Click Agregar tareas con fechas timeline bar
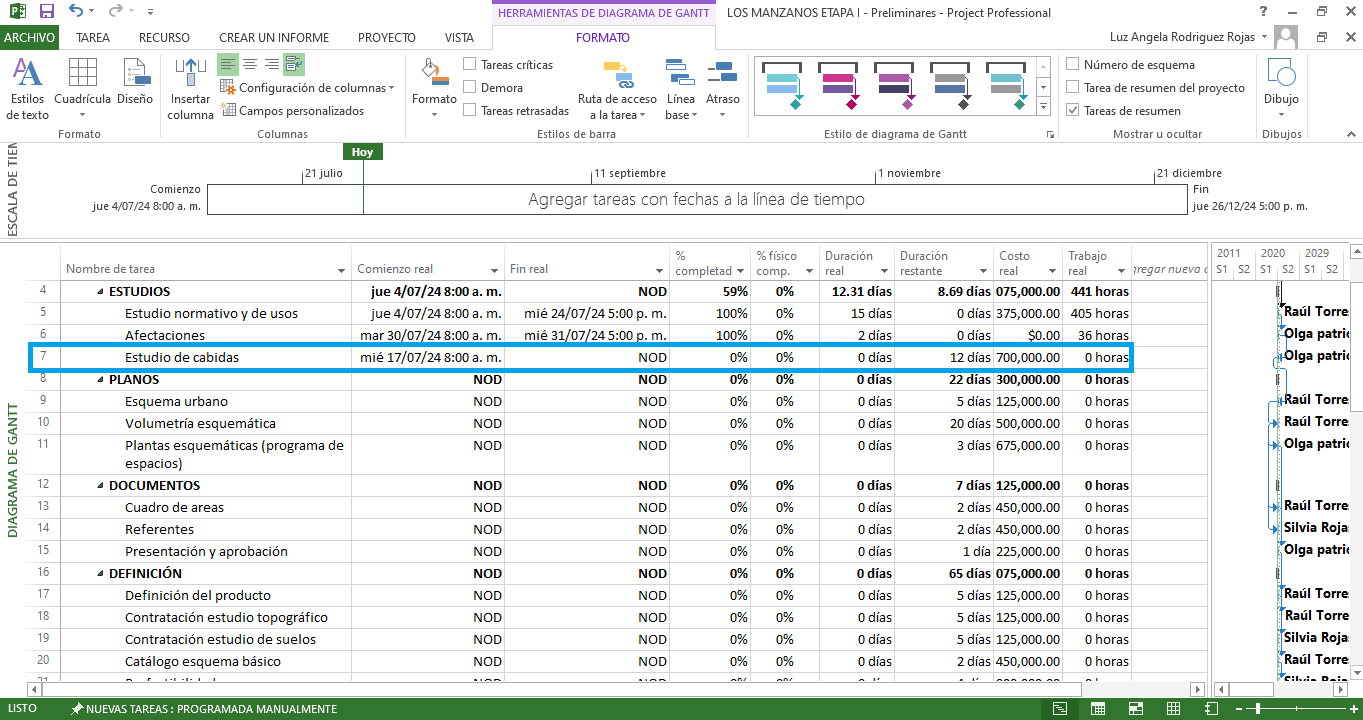The height and width of the screenshot is (720, 1363). (x=697, y=199)
